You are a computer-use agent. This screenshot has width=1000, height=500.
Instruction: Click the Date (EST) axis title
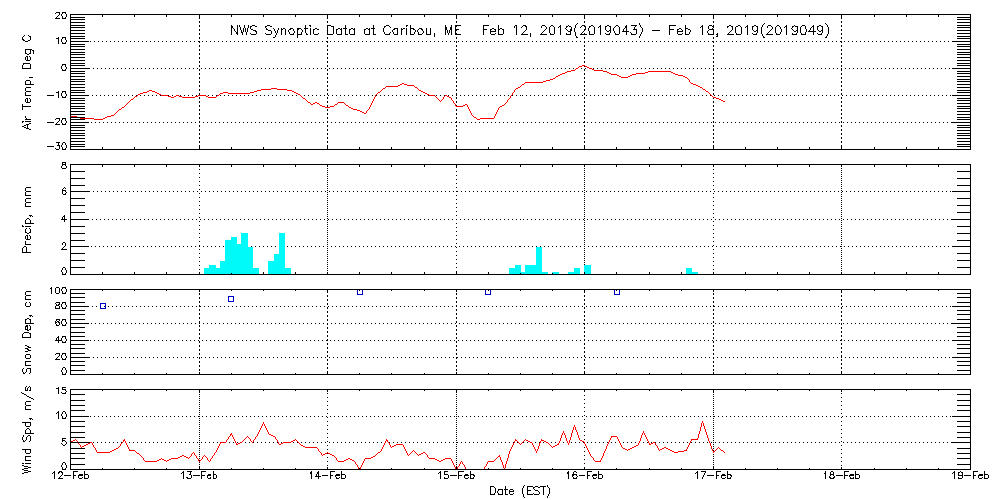pos(520,491)
